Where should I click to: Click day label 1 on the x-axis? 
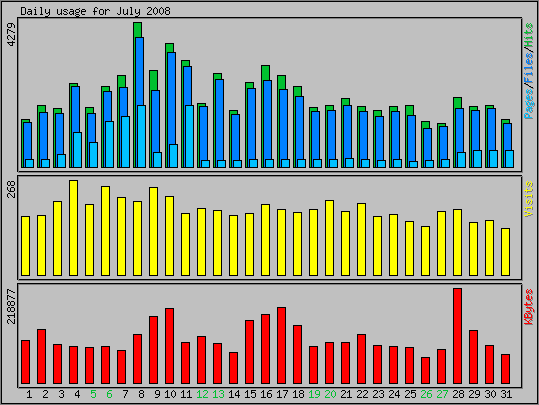point(29,394)
